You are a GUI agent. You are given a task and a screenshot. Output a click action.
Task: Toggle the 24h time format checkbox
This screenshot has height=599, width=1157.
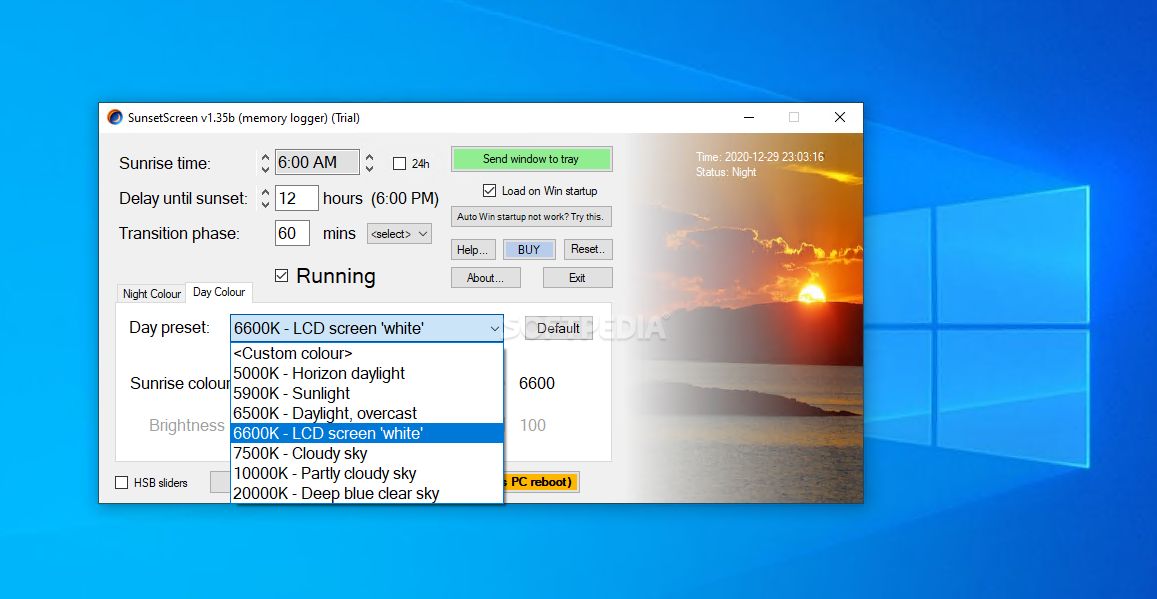point(399,164)
